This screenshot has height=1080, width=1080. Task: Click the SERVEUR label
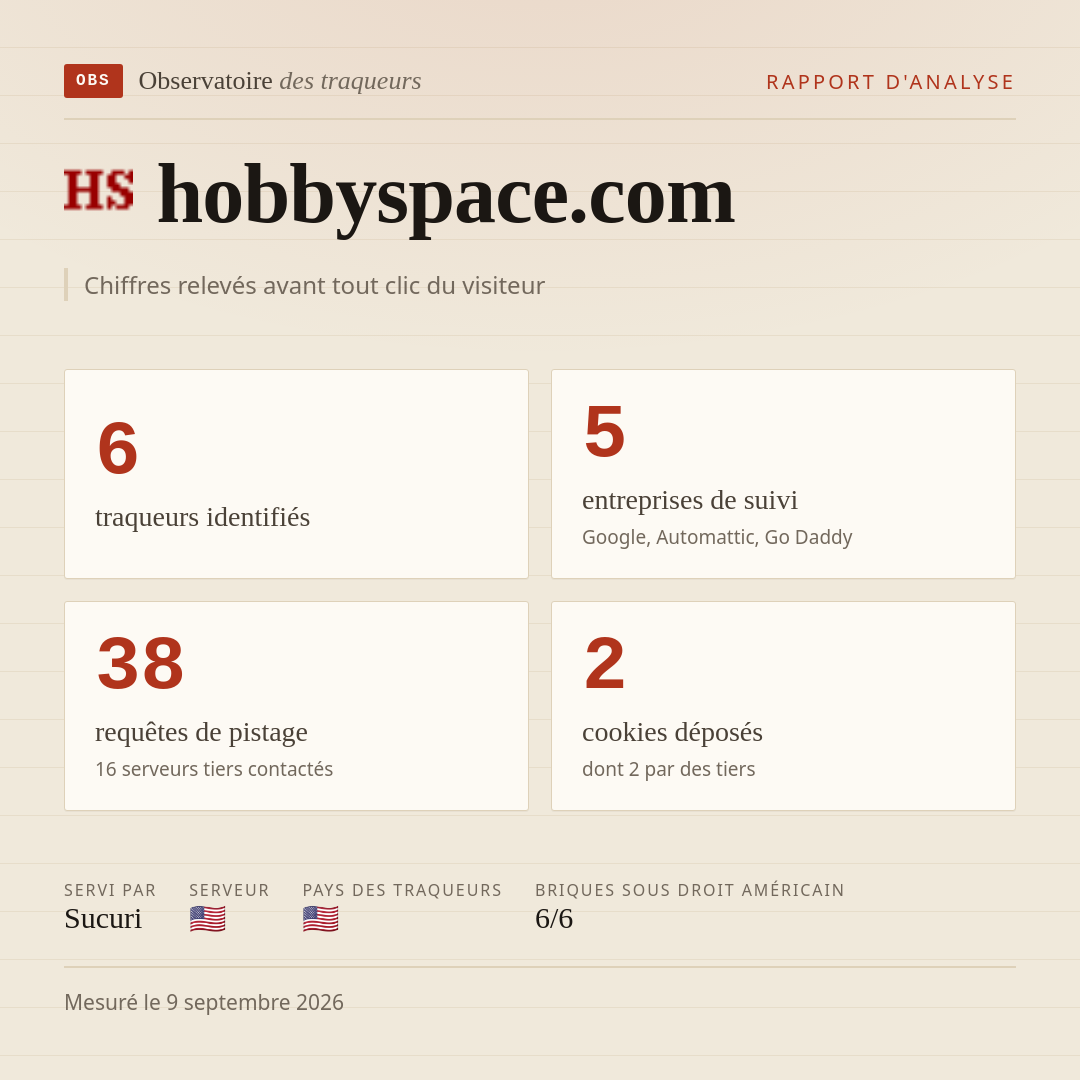229,890
